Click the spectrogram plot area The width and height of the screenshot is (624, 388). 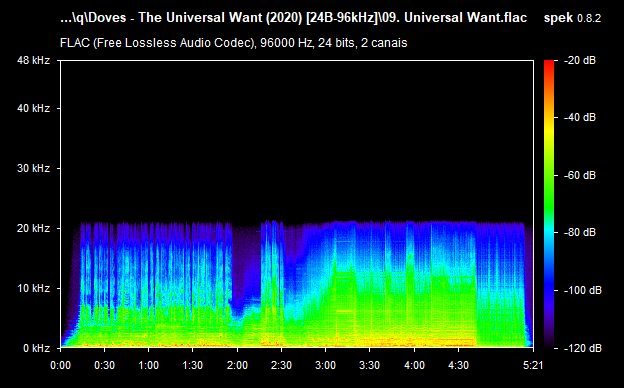click(297, 204)
